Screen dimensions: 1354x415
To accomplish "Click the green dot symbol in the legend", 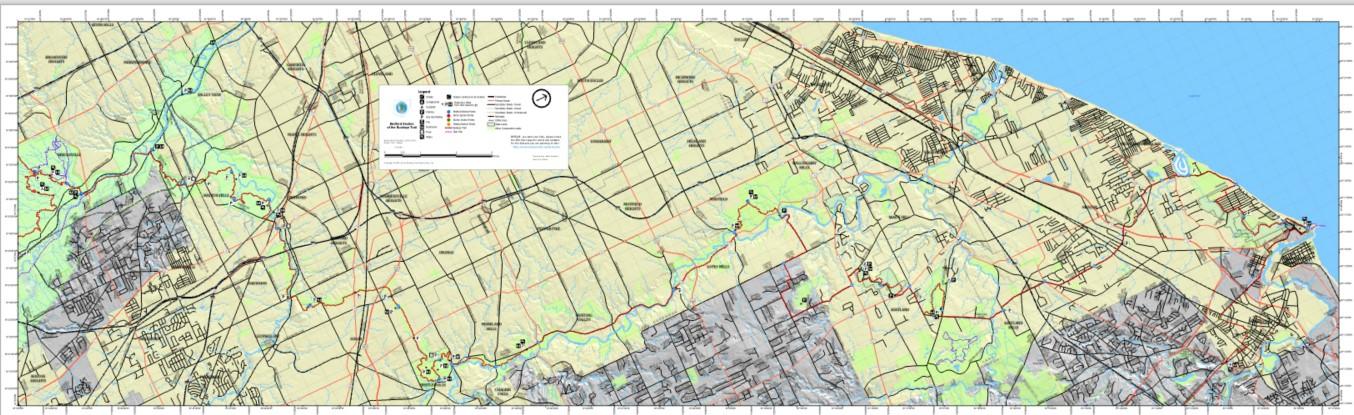I will tap(448, 120).
